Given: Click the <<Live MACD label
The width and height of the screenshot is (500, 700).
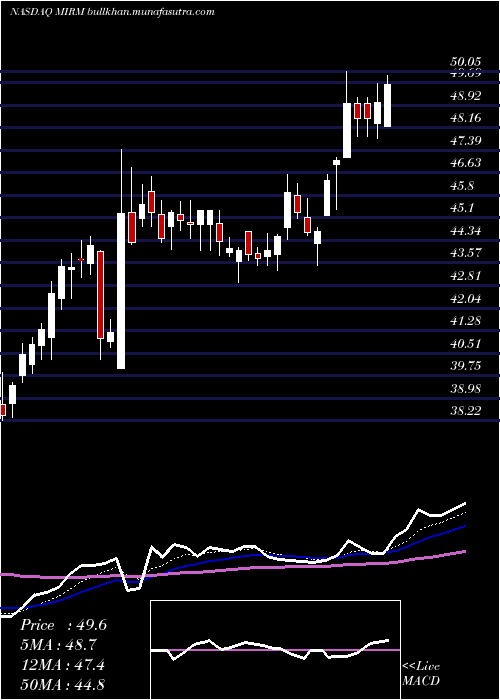Looking at the screenshot, I should 421,674.
